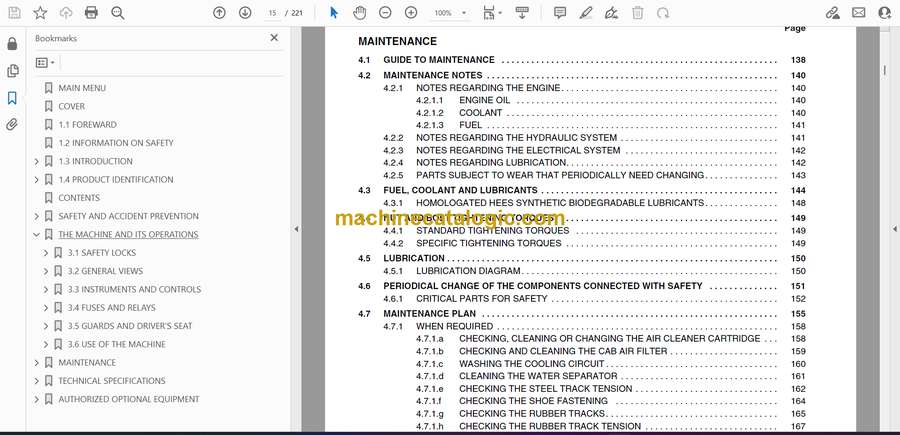Click MAINTENANCE PLAN contents entry
This screenshot has width=900, height=435.
pyautogui.click(x=429, y=314)
